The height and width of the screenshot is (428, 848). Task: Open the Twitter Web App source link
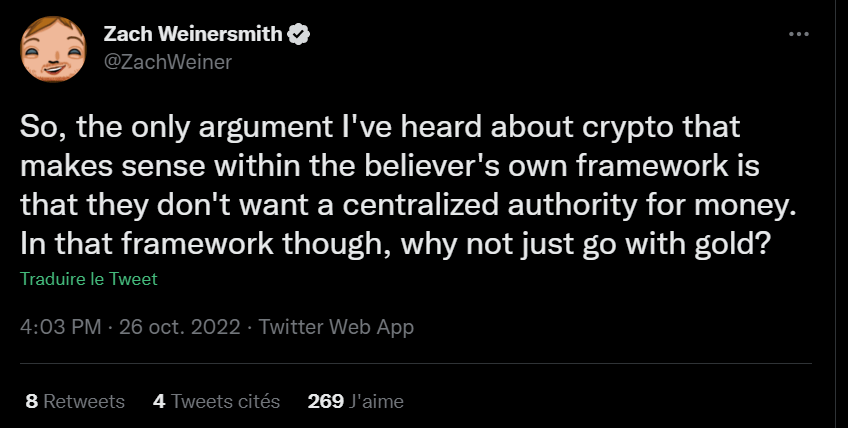coord(337,327)
